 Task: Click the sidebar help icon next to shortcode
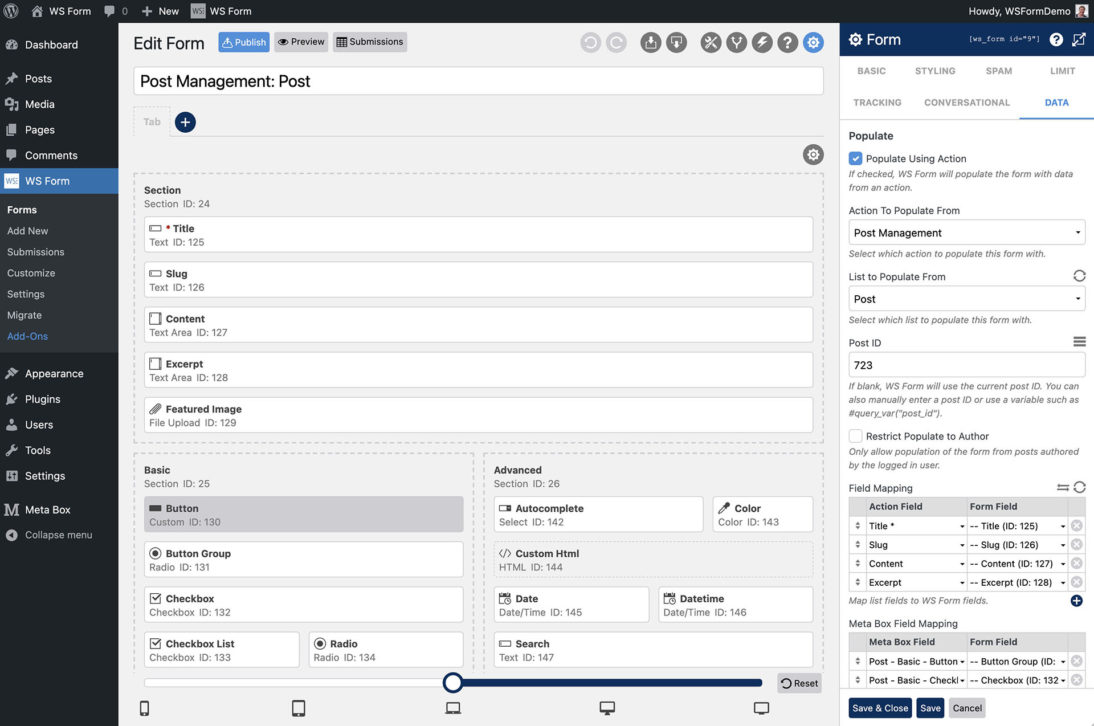1056,40
